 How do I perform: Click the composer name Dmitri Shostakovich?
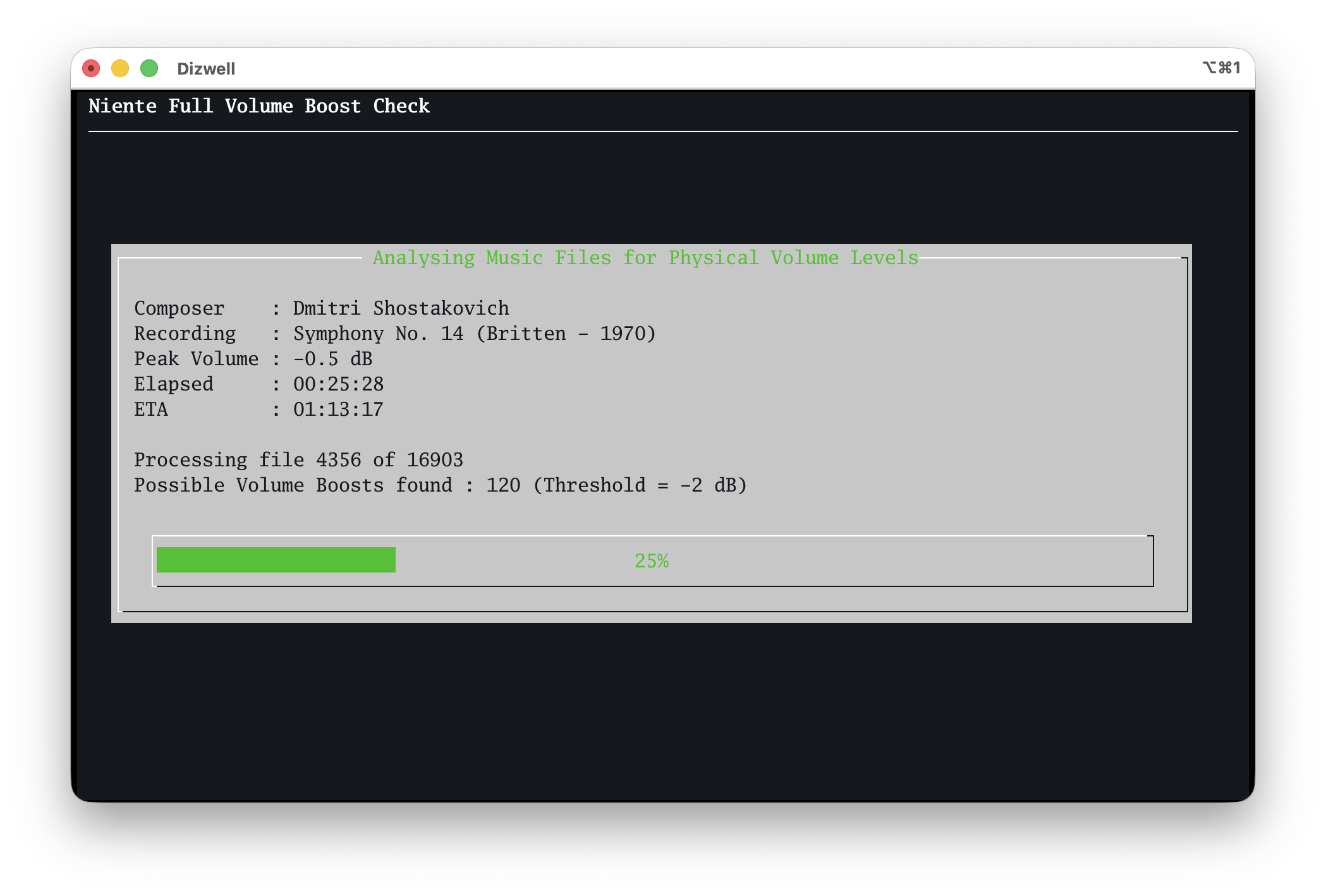401,308
